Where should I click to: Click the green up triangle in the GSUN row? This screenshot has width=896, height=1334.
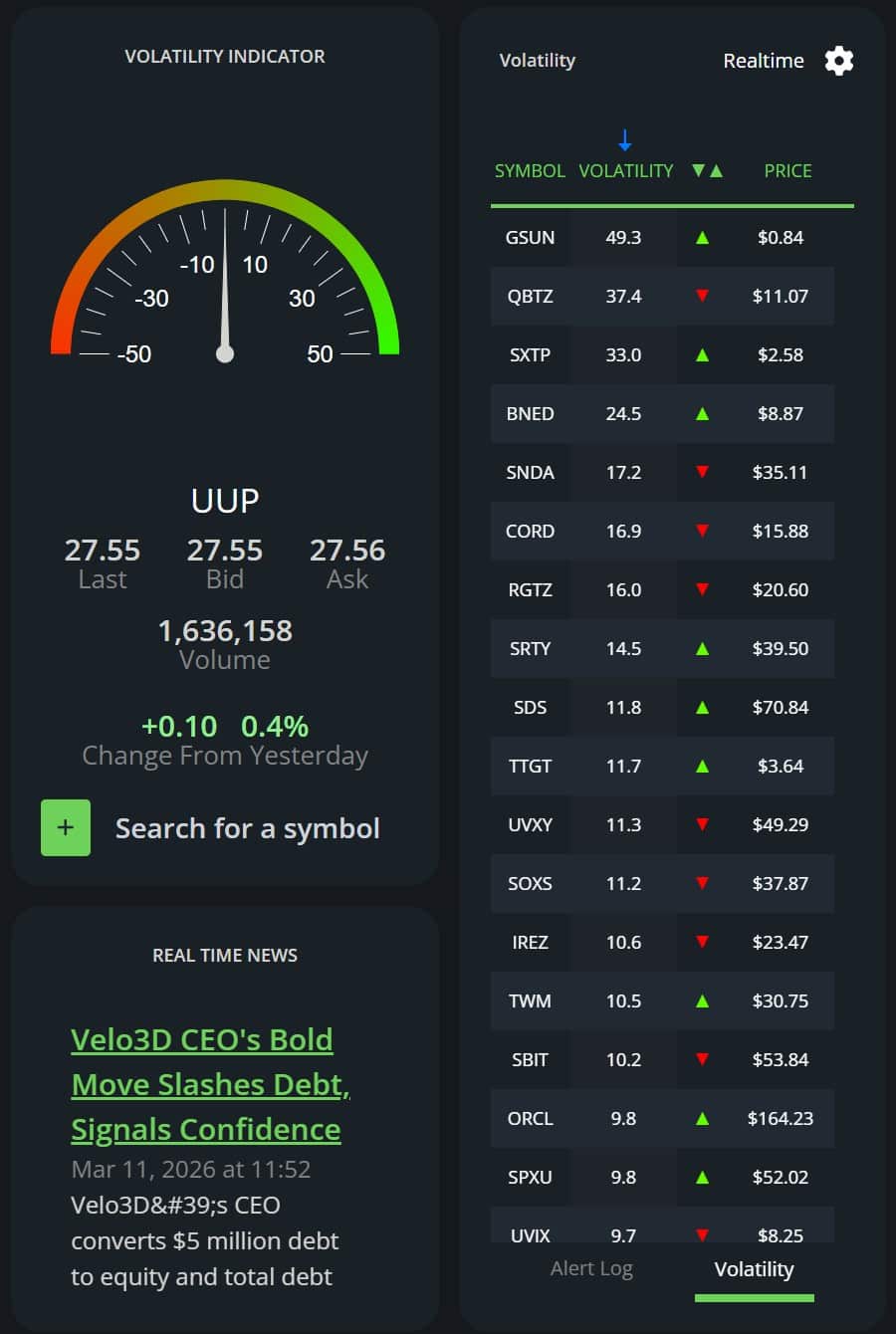coord(702,237)
